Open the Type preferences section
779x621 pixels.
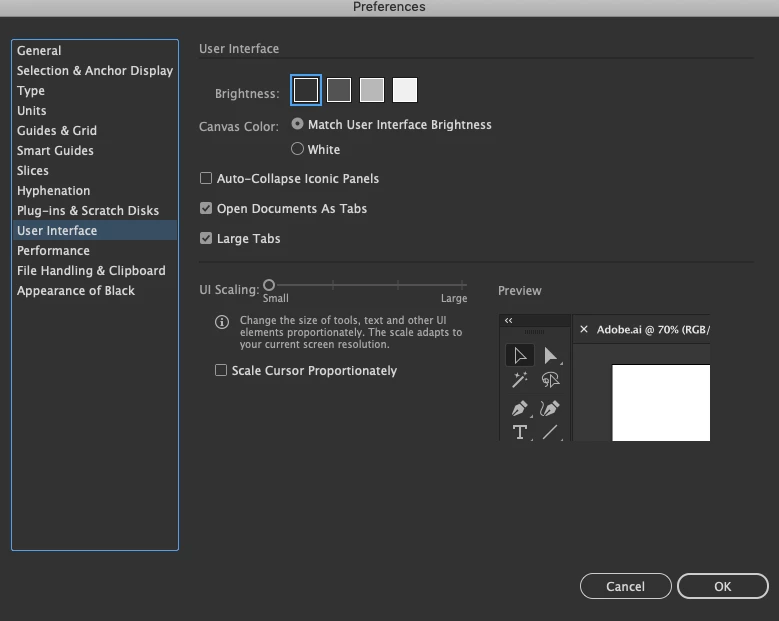95,90
